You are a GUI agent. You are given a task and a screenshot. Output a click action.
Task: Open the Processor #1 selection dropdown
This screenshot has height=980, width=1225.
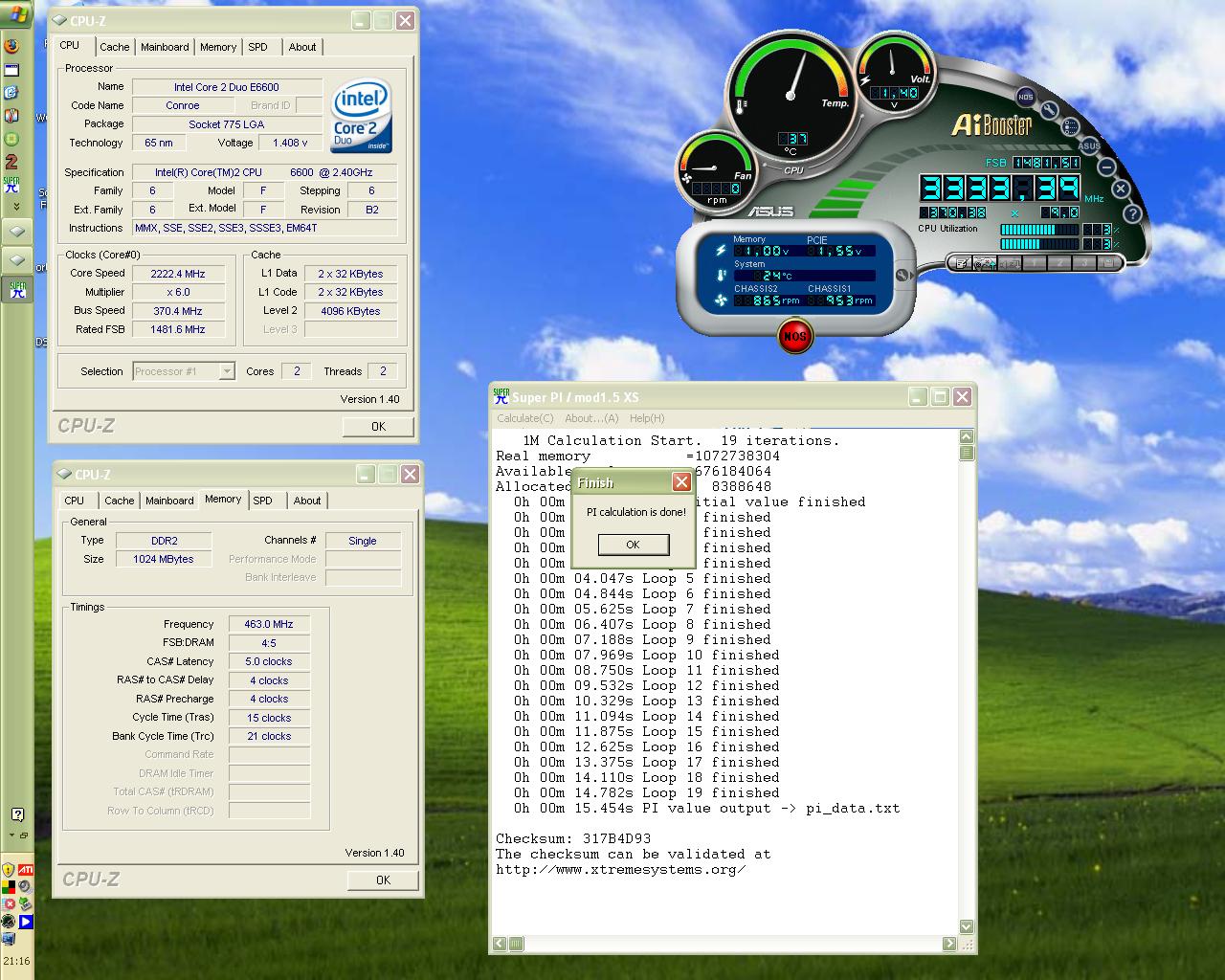point(184,371)
